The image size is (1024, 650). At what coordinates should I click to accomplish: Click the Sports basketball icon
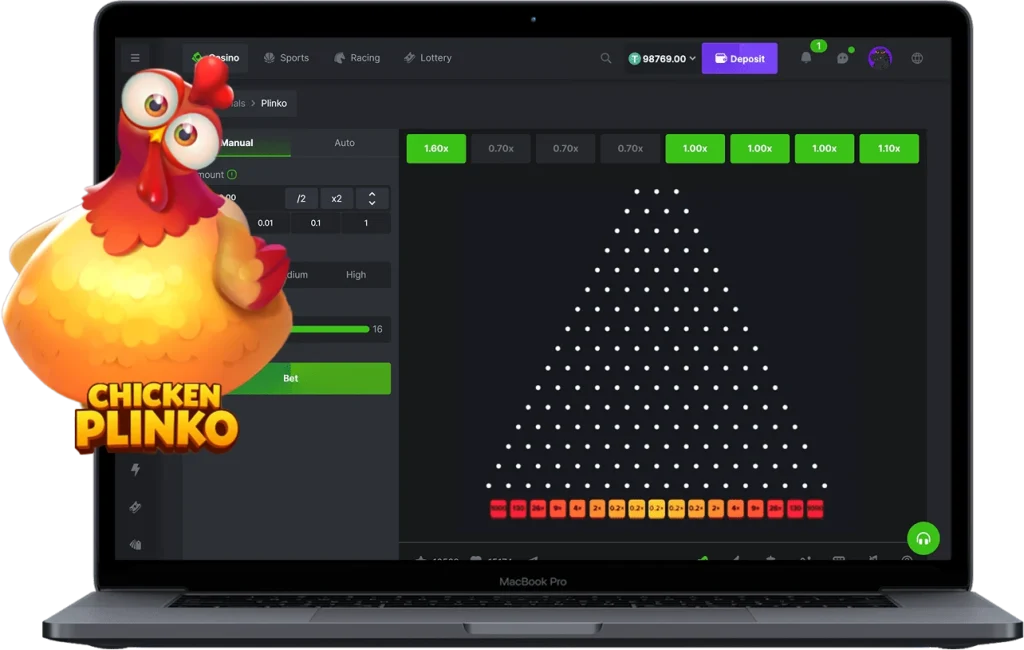click(x=269, y=57)
